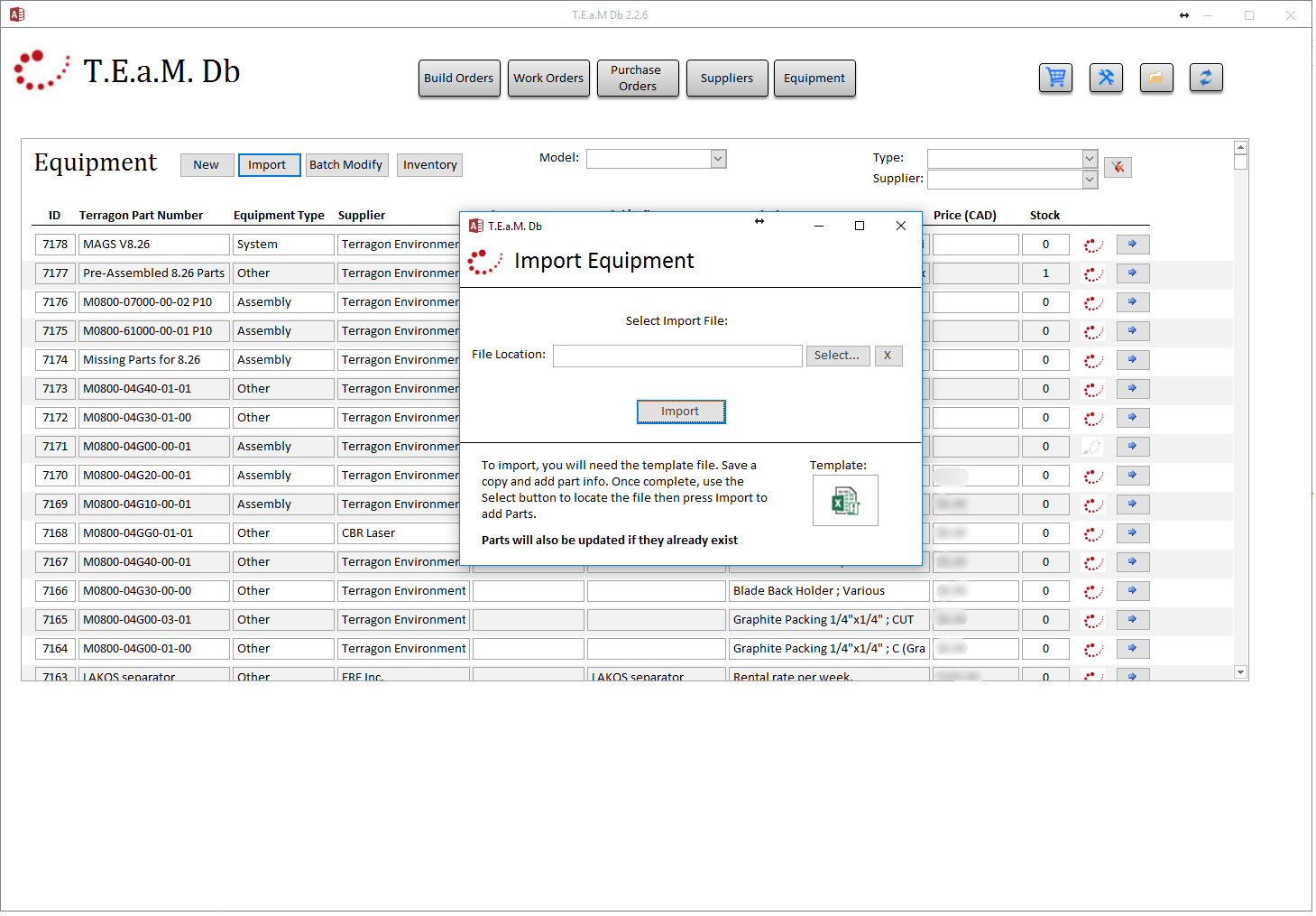Click M0800-61000-00-01 P10 part number
Viewport: 1316px width, 916px height.
(x=154, y=331)
